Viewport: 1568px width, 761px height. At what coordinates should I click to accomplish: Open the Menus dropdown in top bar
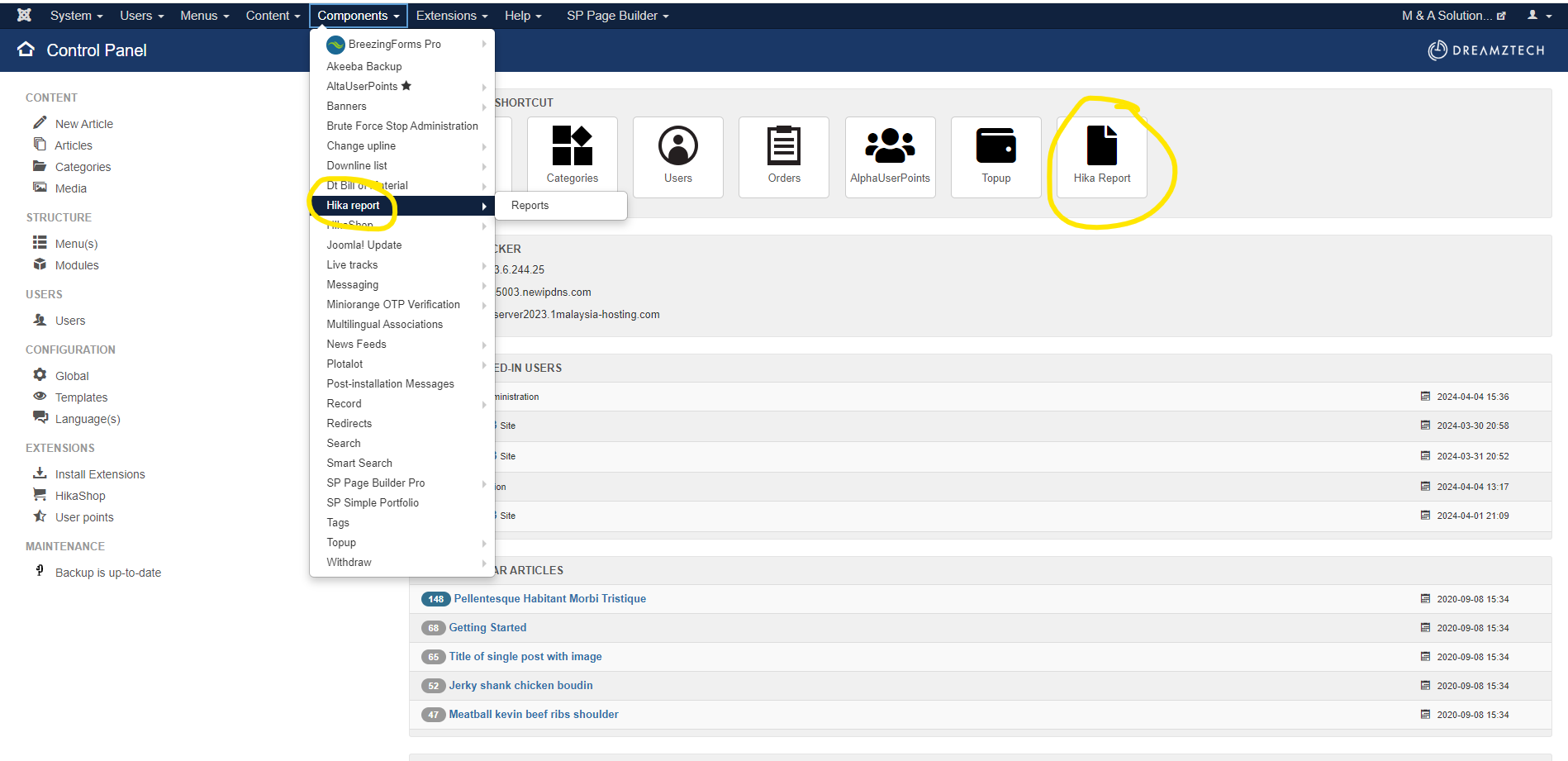205,16
